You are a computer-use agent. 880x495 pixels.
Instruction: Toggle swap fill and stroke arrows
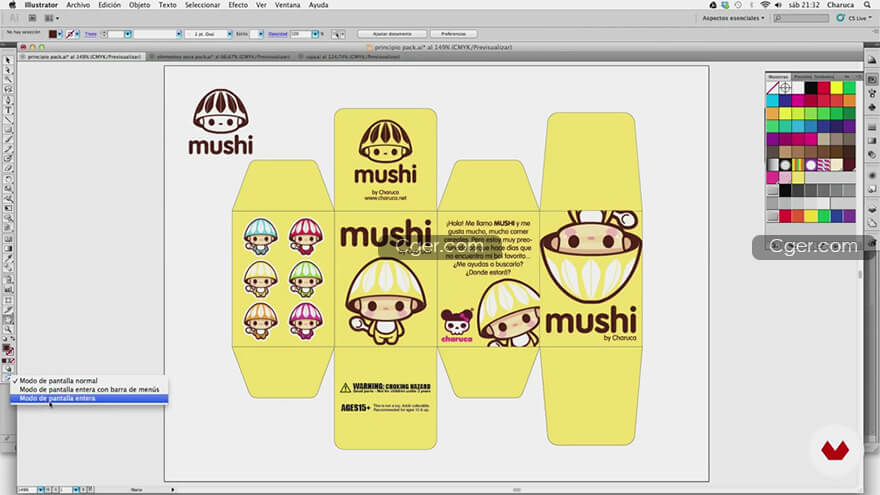(12, 339)
